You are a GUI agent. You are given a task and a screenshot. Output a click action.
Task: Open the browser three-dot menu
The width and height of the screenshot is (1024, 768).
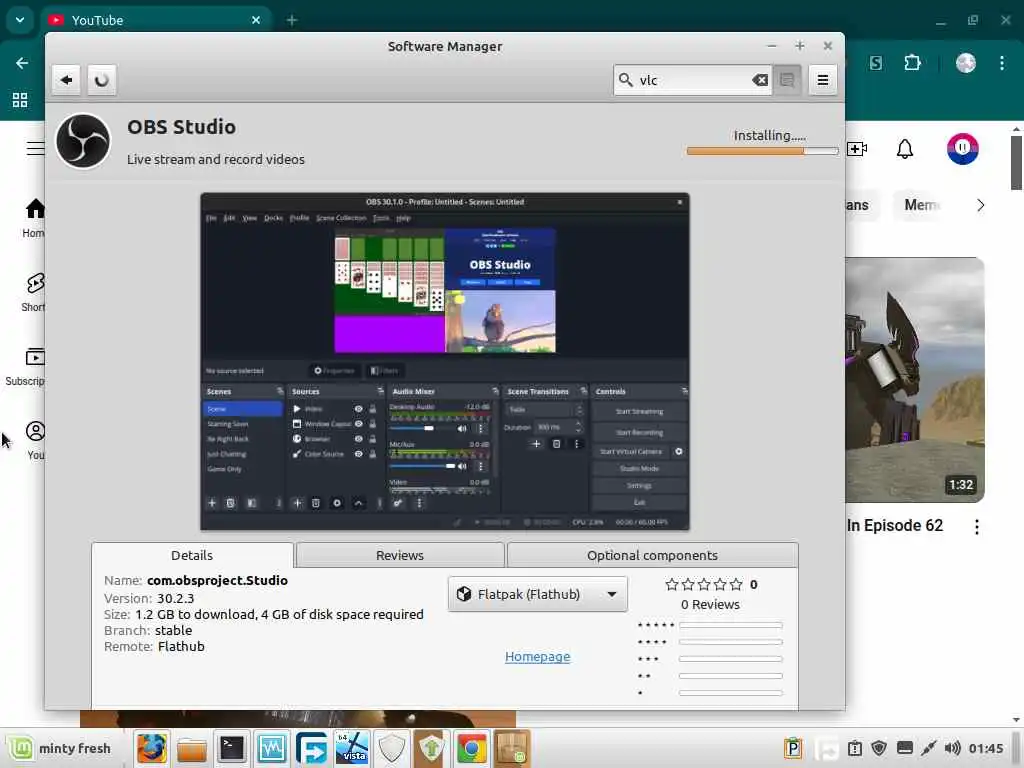click(x=1002, y=63)
